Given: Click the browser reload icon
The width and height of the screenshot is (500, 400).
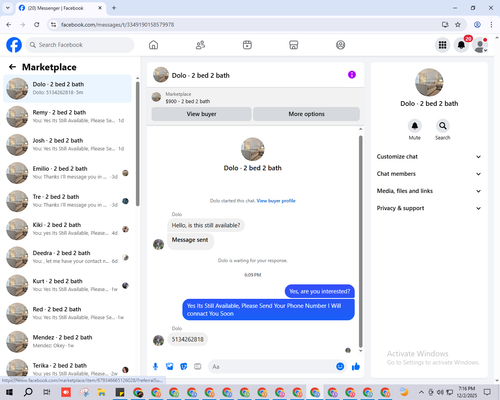Looking at the screenshot, I should click(x=37, y=24).
